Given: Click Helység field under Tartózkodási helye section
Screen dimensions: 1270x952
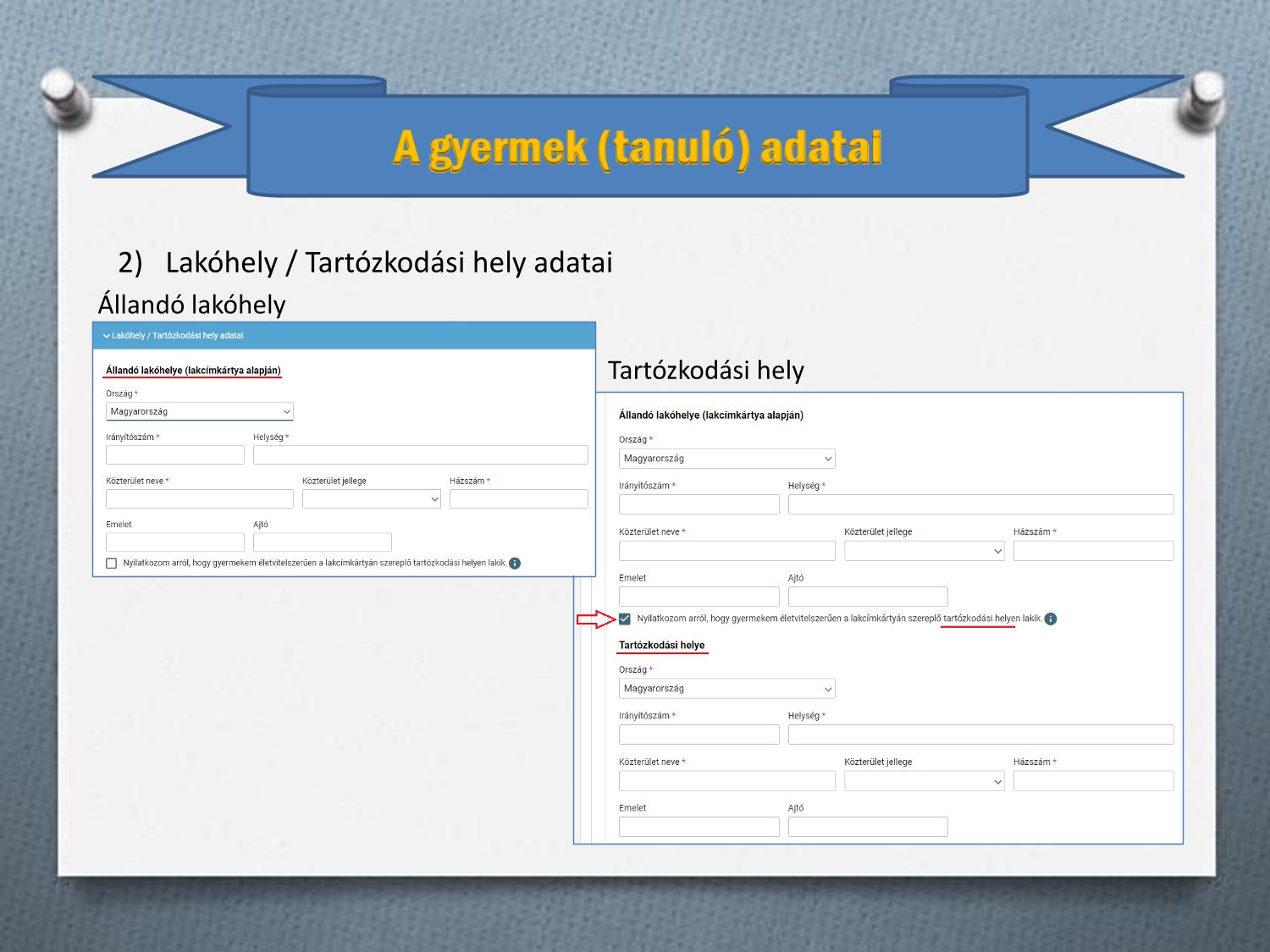Looking at the screenshot, I should coord(981,735).
